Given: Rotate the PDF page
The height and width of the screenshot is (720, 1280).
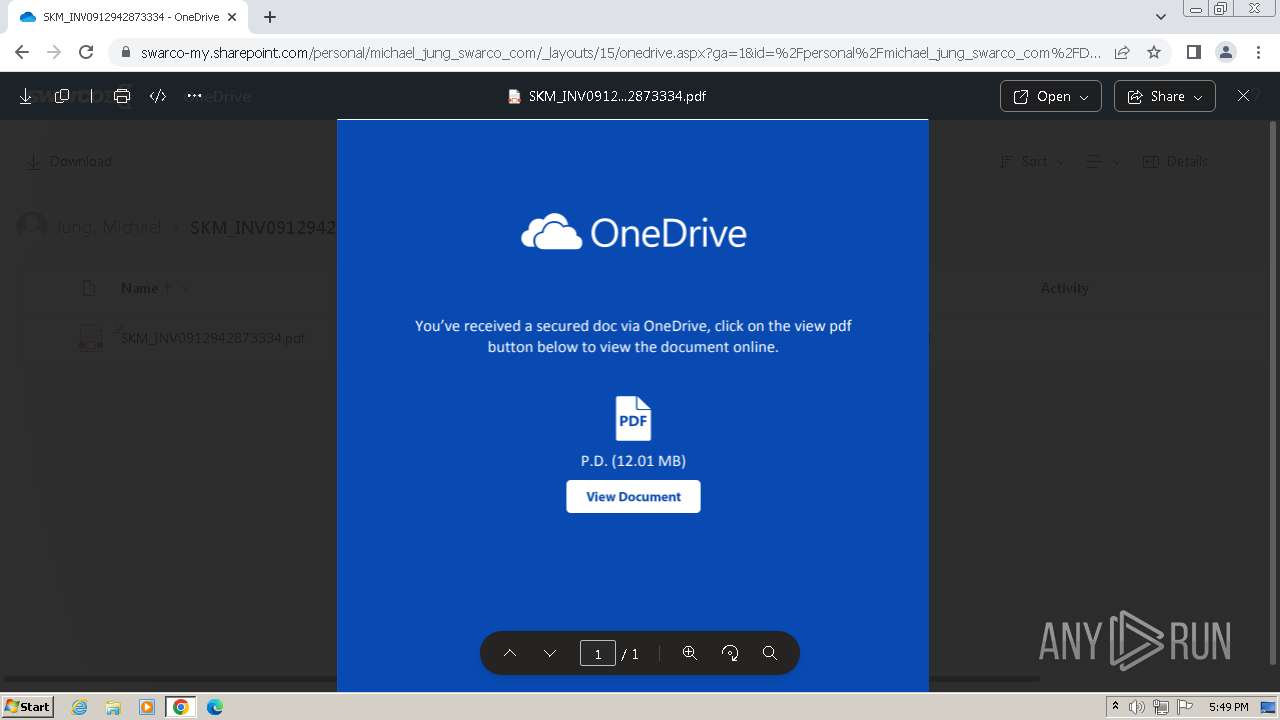Looking at the screenshot, I should coord(730,653).
